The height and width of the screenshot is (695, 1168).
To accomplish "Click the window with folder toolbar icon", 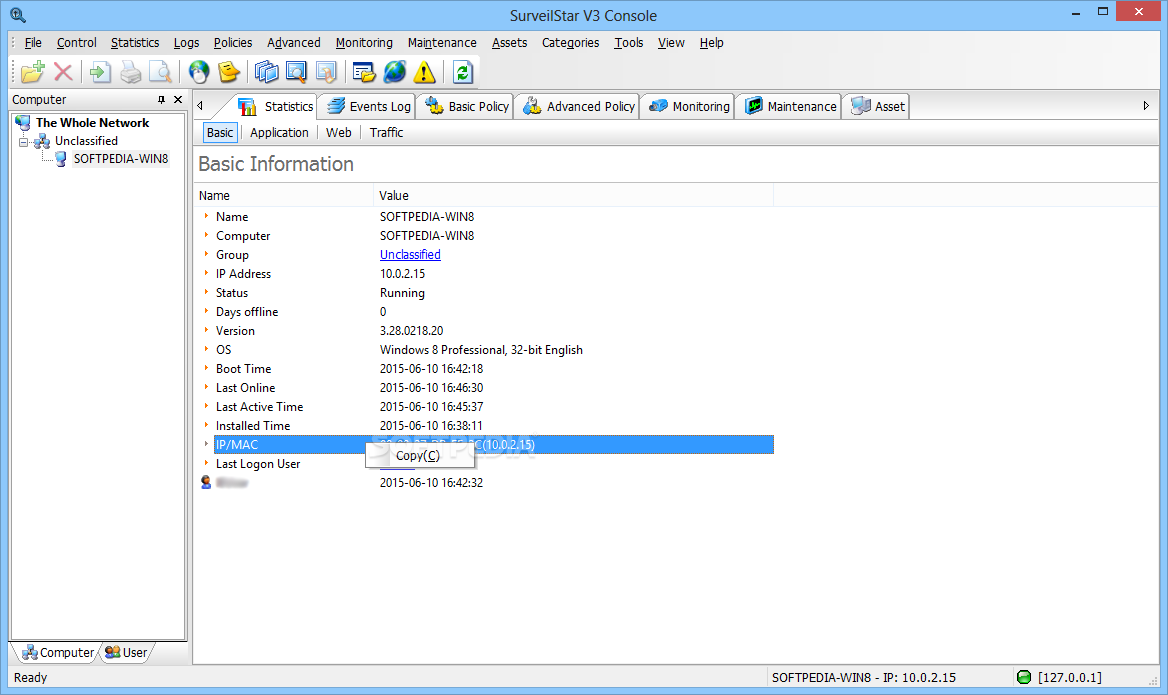I will pos(364,72).
